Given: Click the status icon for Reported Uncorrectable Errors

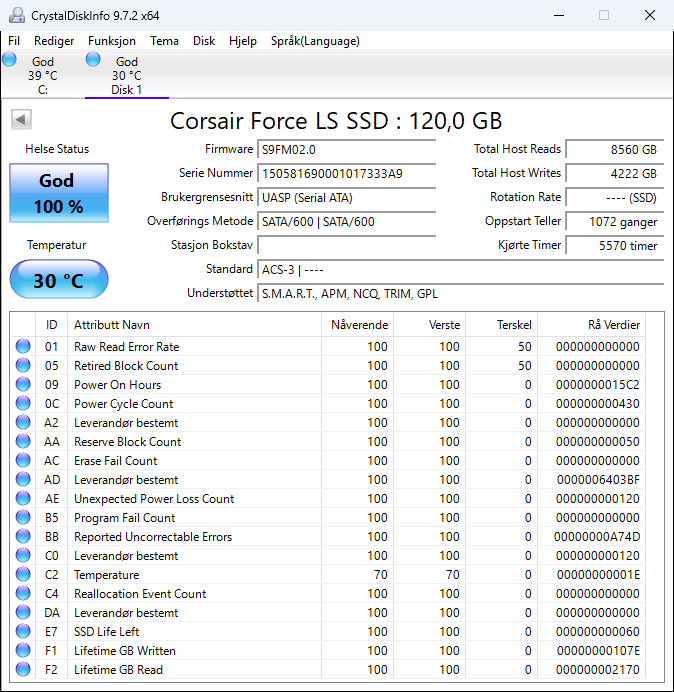Looking at the screenshot, I should (23, 536).
